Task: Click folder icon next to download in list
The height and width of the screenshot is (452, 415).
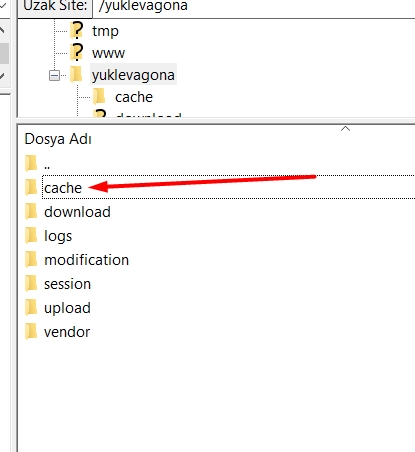Action: (31, 211)
